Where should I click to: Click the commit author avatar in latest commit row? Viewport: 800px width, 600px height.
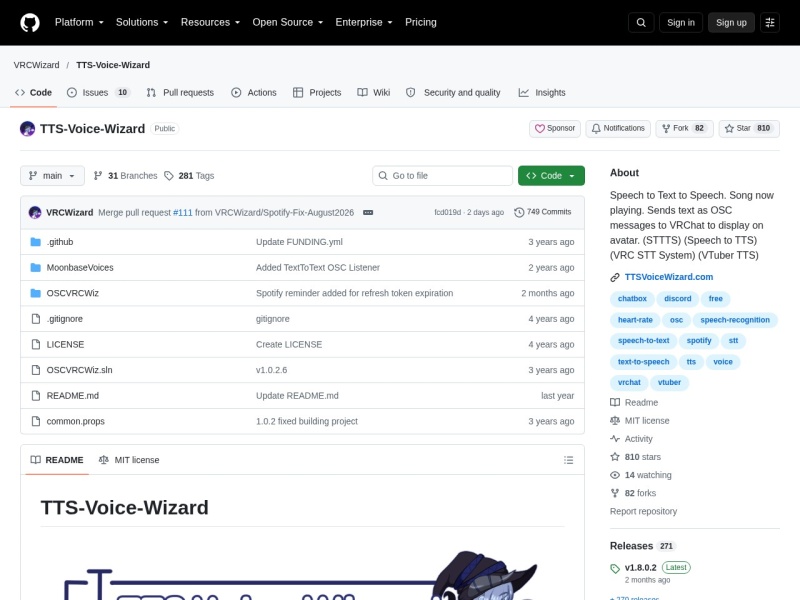[35, 212]
